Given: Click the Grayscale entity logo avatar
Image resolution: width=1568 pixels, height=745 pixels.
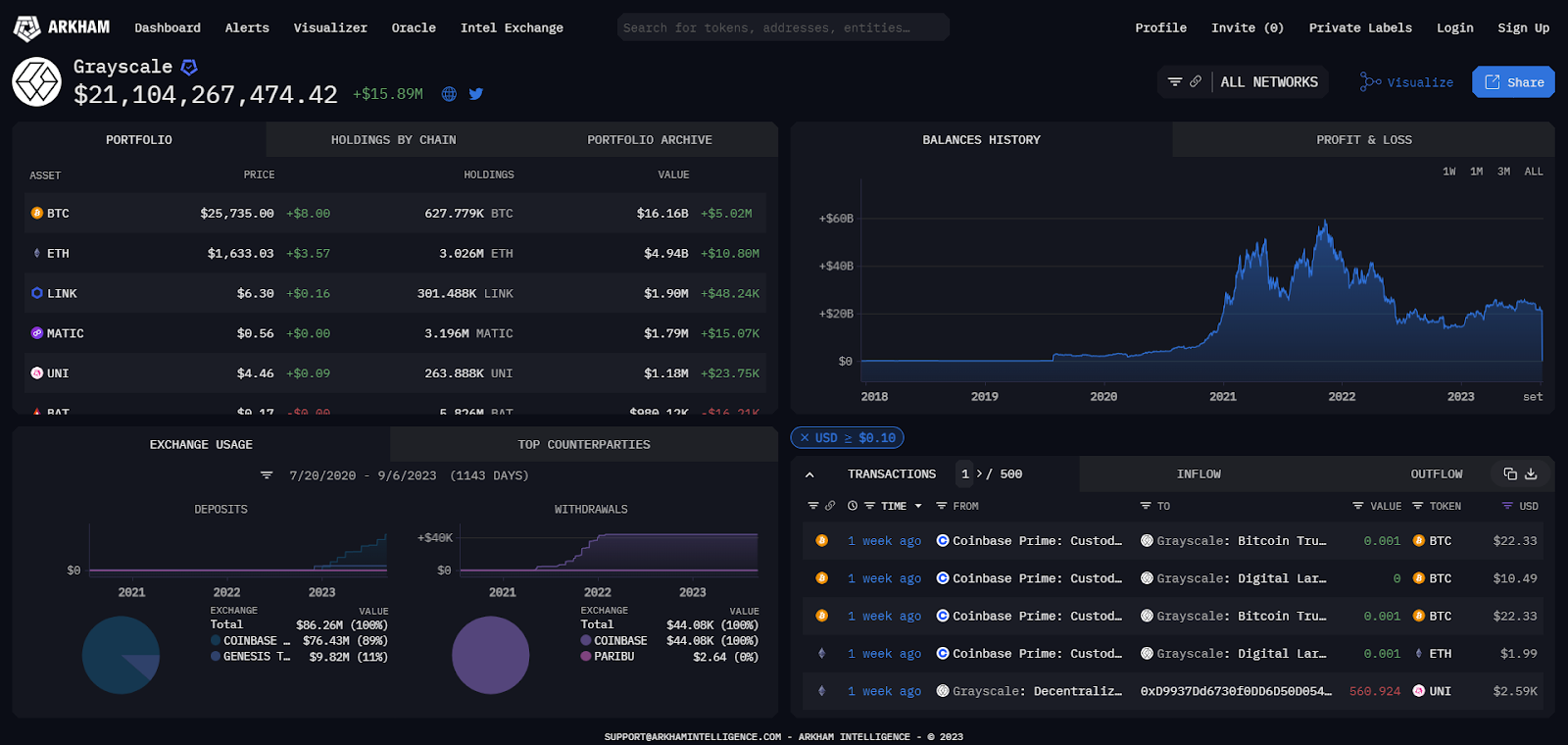Looking at the screenshot, I should [x=37, y=81].
